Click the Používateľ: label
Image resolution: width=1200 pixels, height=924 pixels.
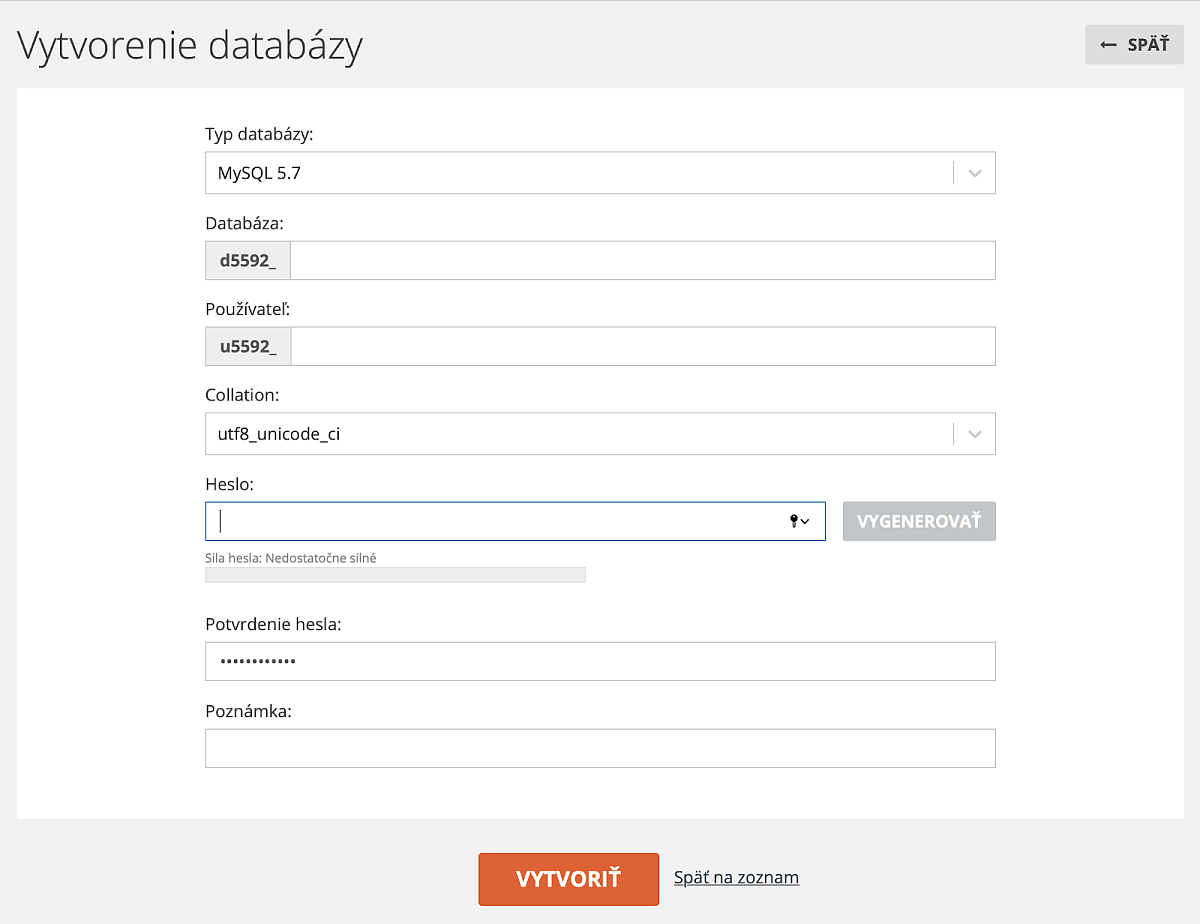pos(247,309)
